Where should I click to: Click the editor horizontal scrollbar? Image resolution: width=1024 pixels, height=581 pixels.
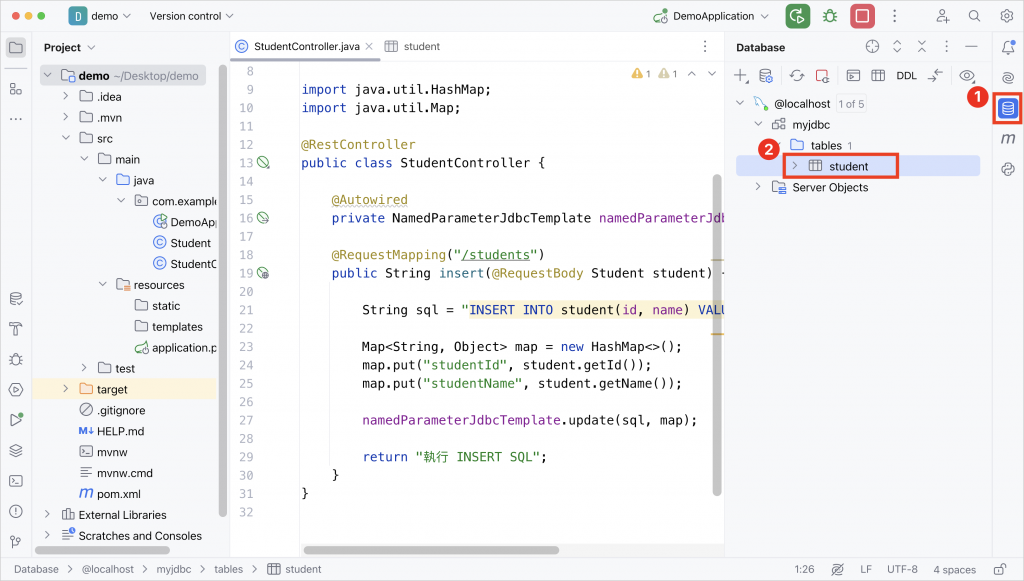click(x=431, y=550)
